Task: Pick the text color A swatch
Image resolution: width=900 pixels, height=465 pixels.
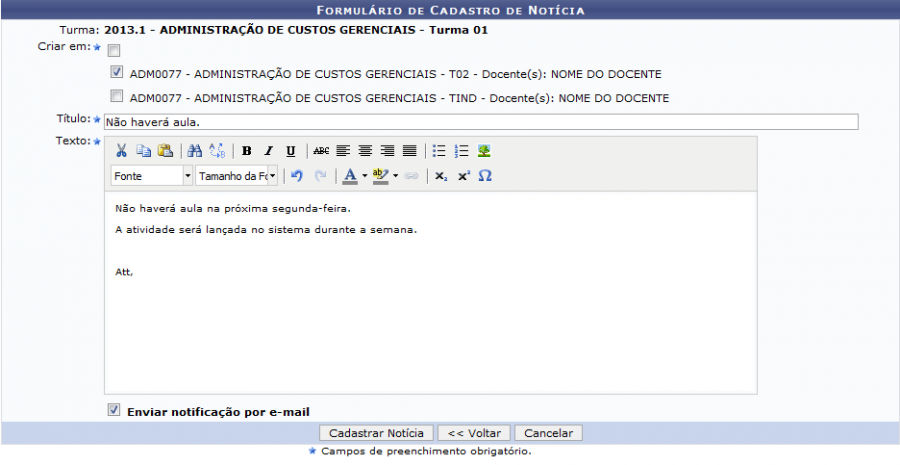Action: click(349, 176)
